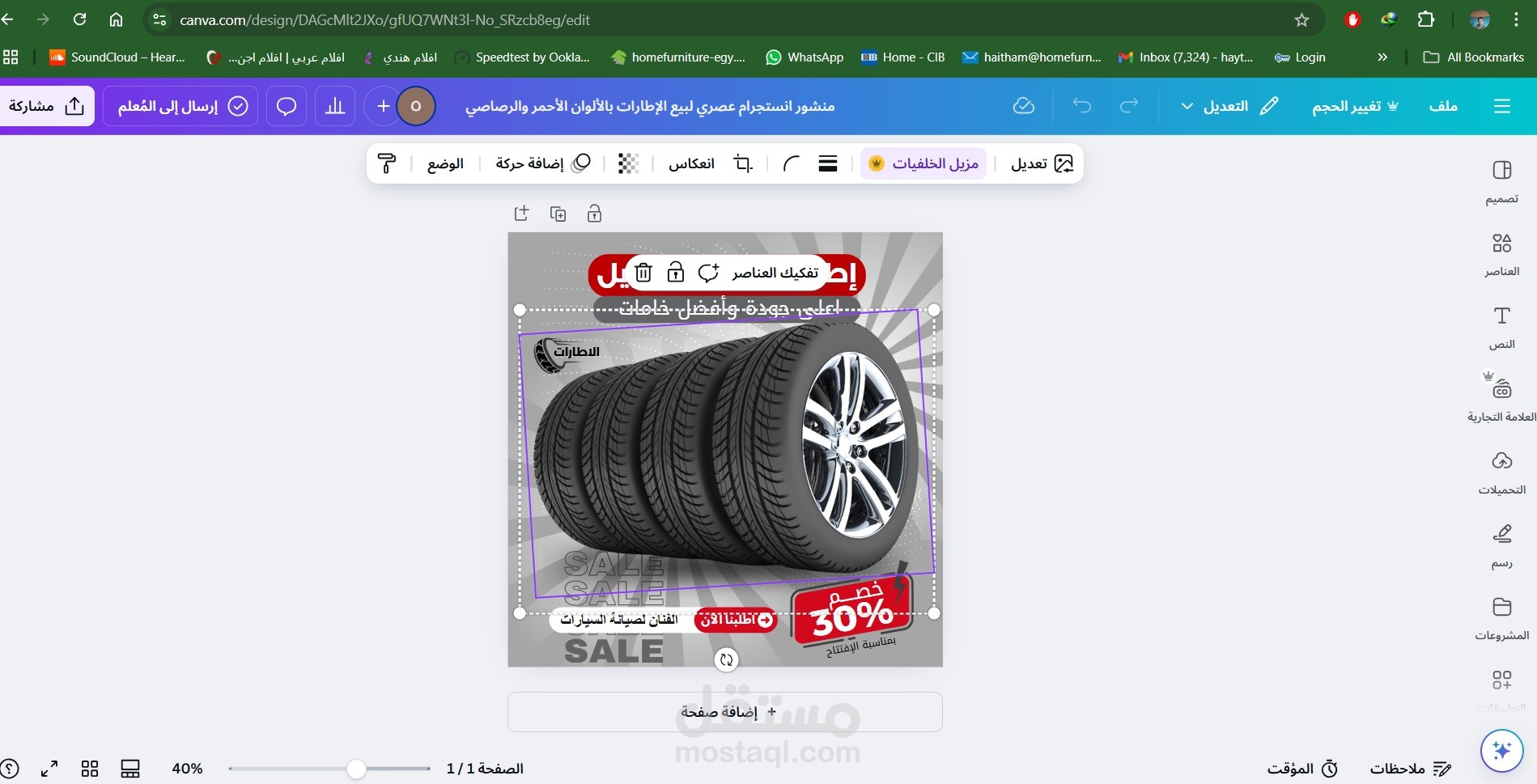Screen dimensions: 1537x784
Task: Enter fullscreen presentation mode
Action: pyautogui.click(x=49, y=769)
